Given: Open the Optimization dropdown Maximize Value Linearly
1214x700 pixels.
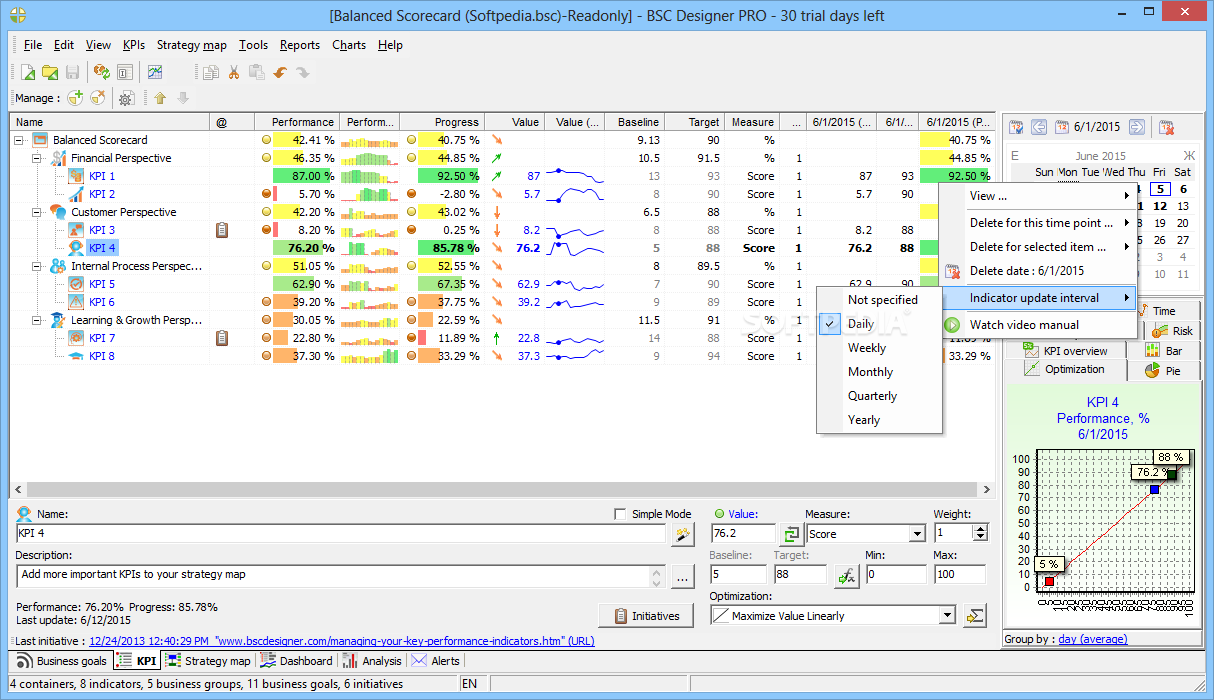Looking at the screenshot, I should coord(947,616).
